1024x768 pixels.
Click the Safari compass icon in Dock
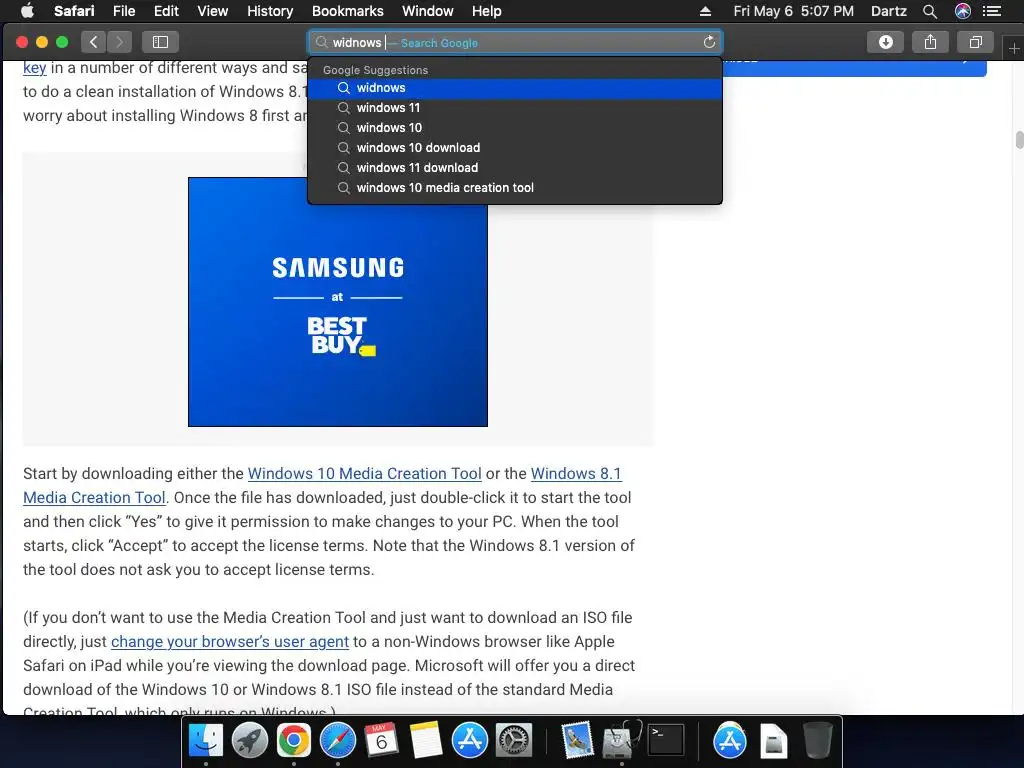coord(338,741)
